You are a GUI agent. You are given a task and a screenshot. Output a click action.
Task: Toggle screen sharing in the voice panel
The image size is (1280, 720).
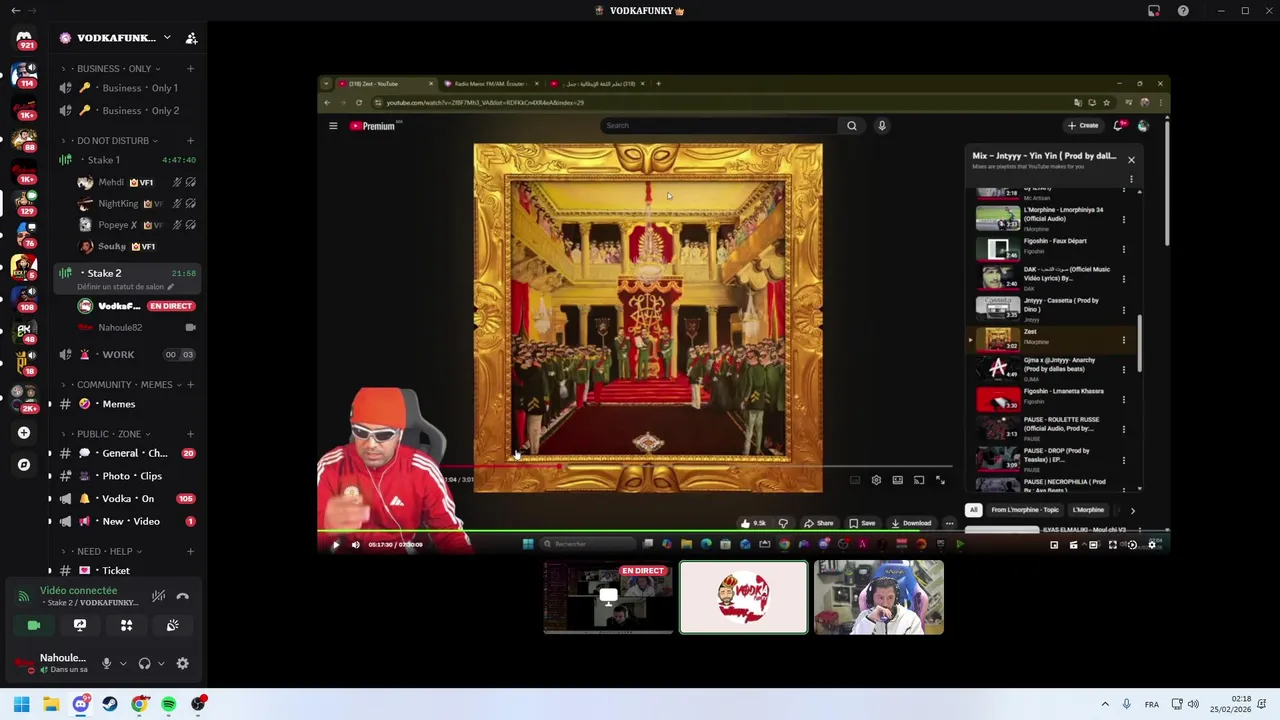(80, 625)
